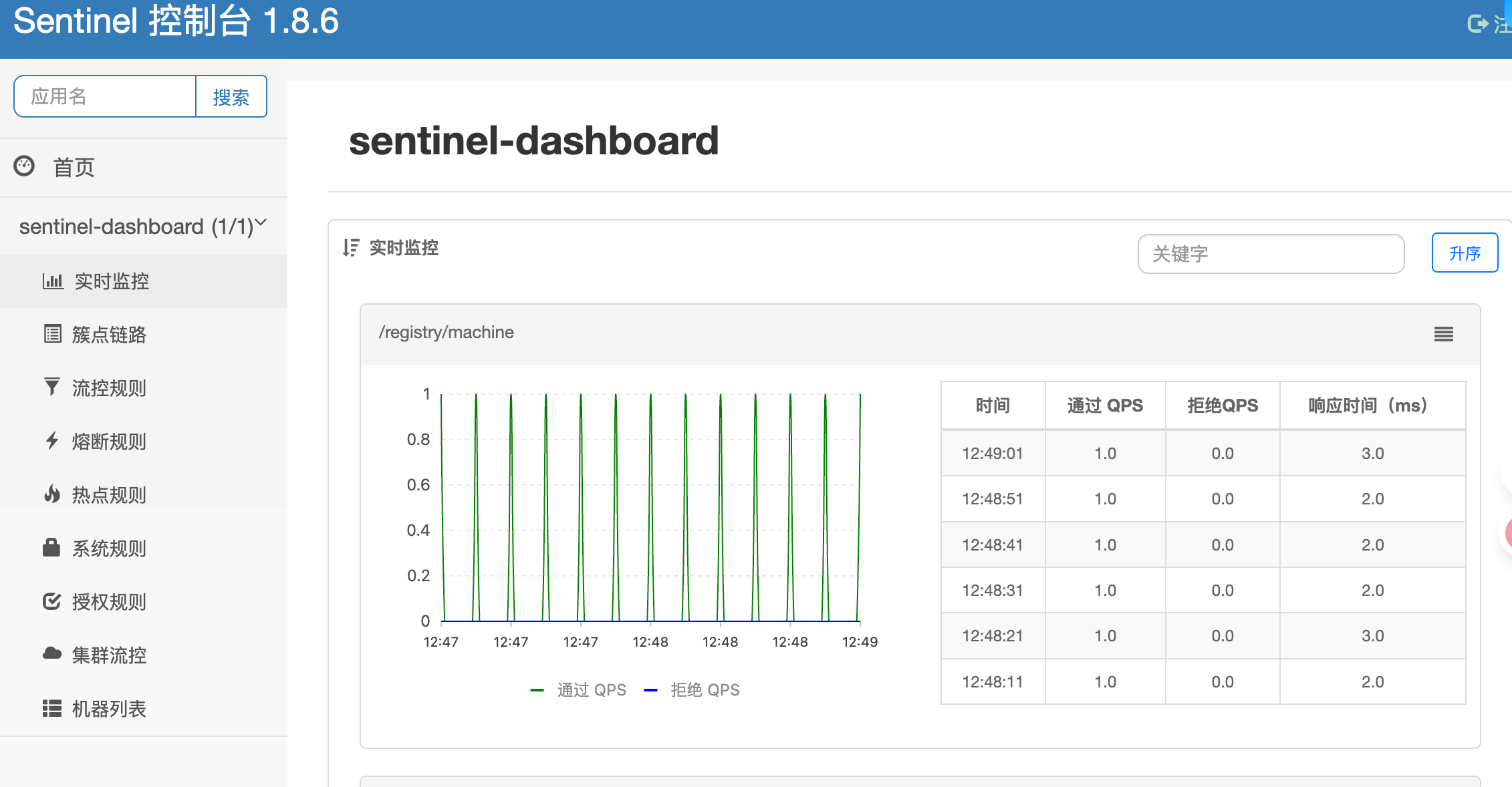Click the sort icon beside 实时监控 heading
The image size is (1512, 787).
(x=351, y=248)
